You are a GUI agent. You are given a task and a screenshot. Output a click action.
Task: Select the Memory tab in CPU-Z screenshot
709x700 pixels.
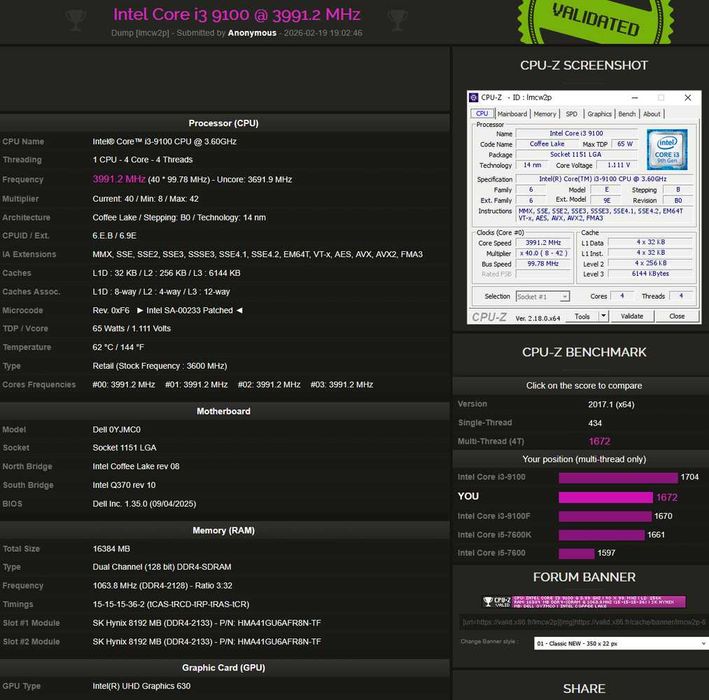coord(545,114)
